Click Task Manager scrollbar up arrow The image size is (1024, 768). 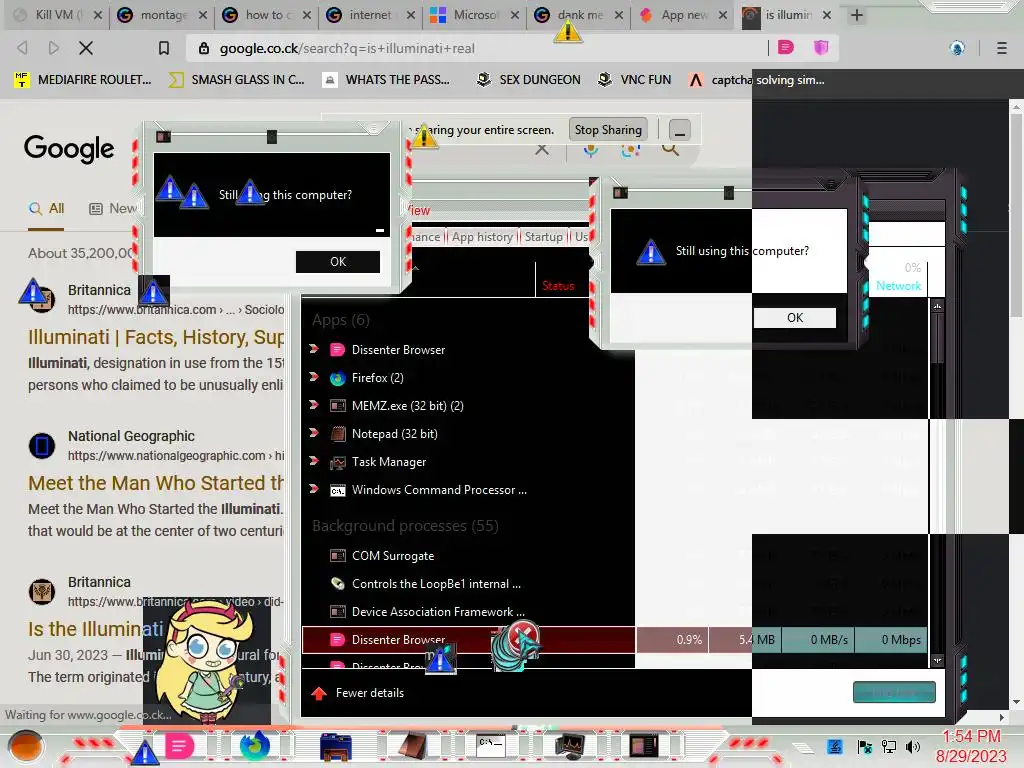(937, 306)
